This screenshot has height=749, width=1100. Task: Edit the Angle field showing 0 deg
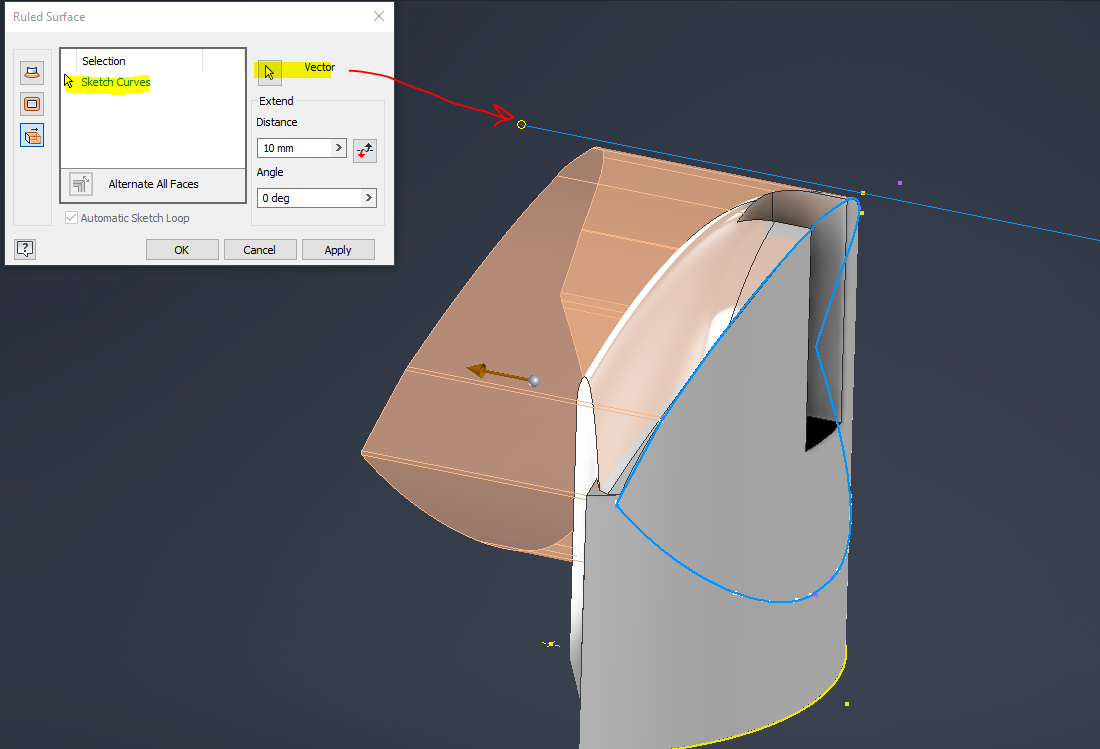300,197
